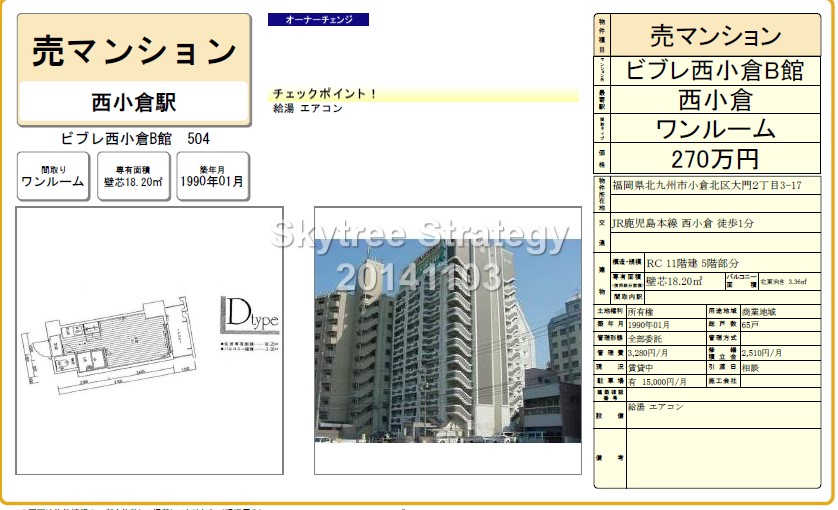Click the 間取り ワンルーム info box
Viewport: 838px width, 510px height.
coord(53,176)
